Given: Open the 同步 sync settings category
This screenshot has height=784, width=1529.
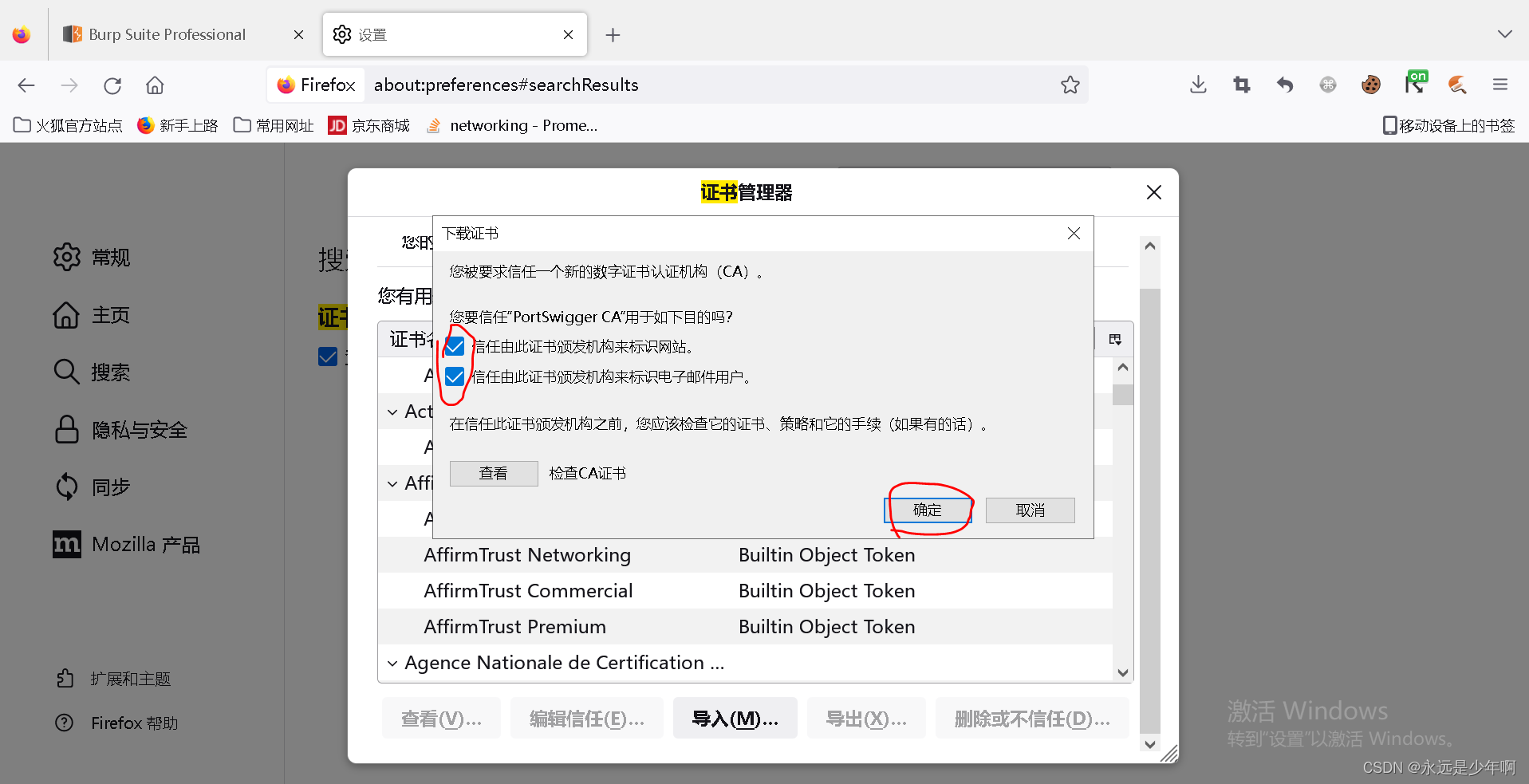Looking at the screenshot, I should tap(92, 487).
